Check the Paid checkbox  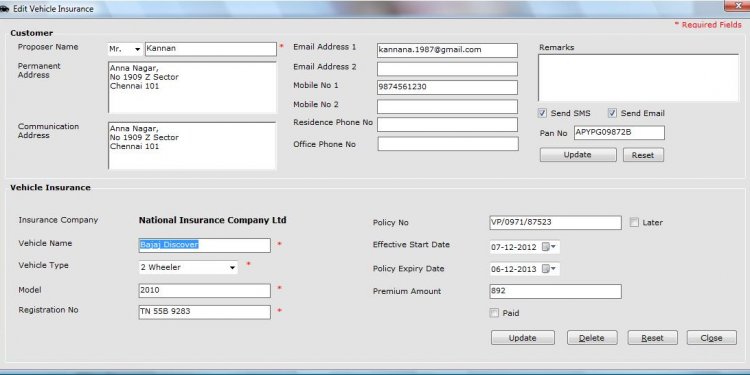click(494, 313)
